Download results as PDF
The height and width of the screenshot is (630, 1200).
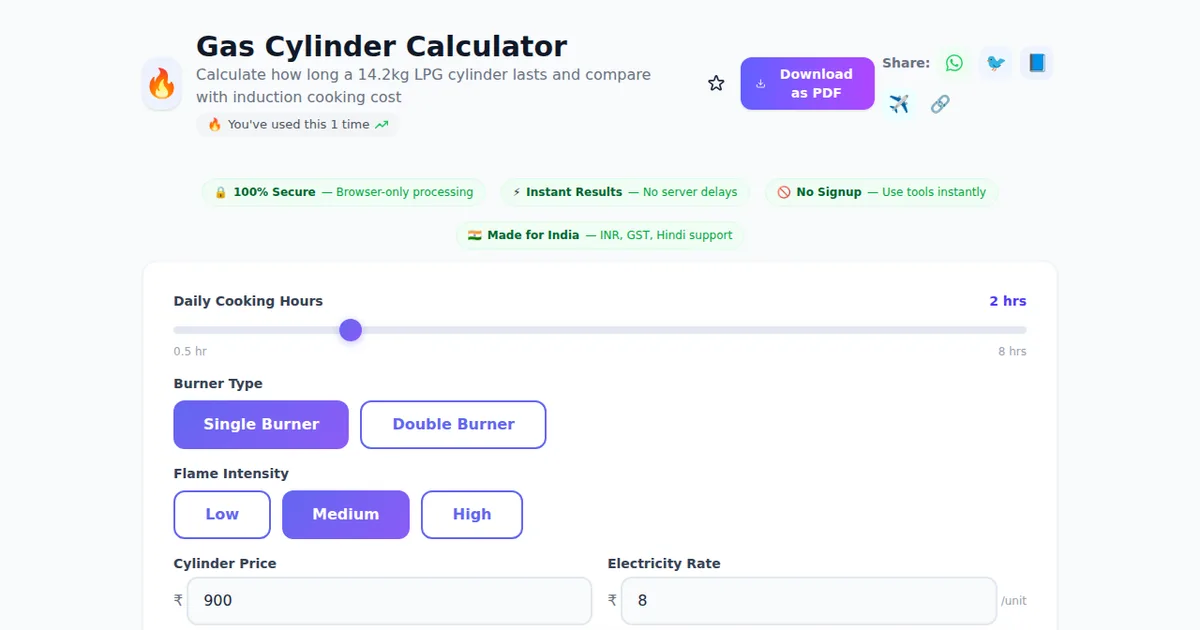807,84
